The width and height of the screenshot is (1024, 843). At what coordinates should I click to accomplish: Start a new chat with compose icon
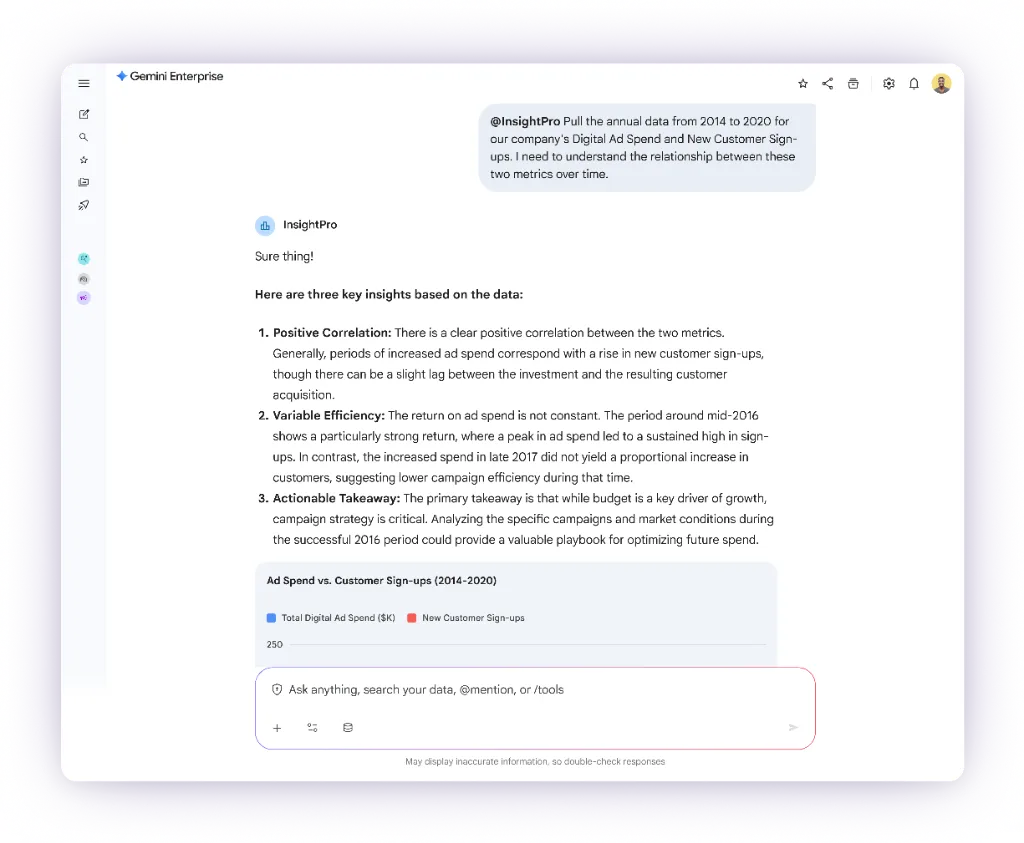point(84,114)
